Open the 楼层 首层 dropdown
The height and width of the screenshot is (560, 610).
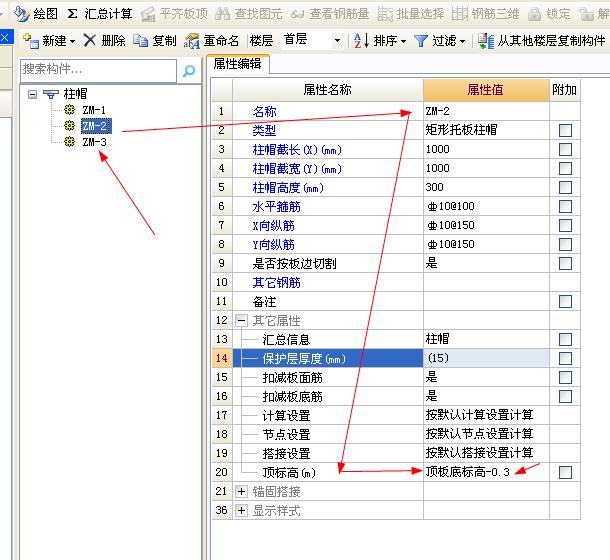tap(337, 40)
